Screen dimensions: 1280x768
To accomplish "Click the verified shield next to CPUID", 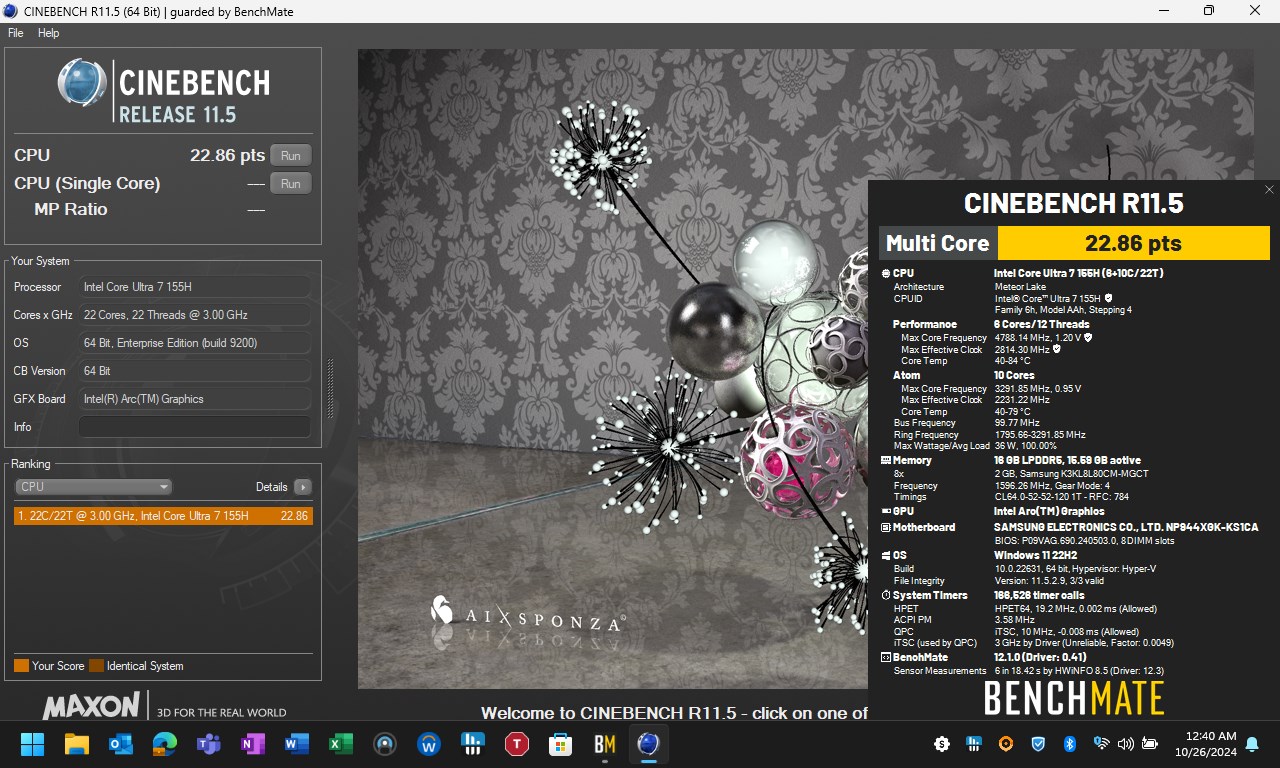I will [x=1108, y=298].
